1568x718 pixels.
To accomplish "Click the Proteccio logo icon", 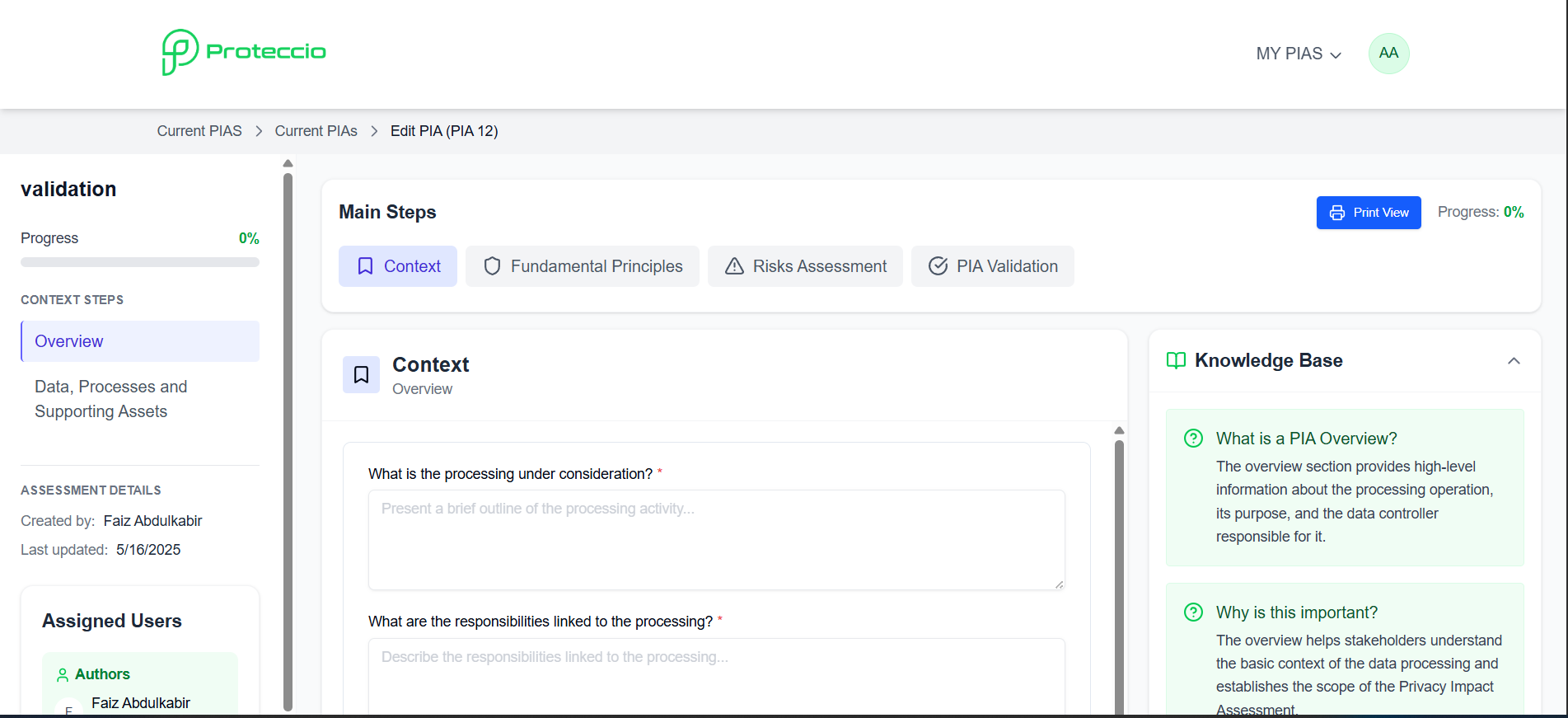I will click(180, 52).
